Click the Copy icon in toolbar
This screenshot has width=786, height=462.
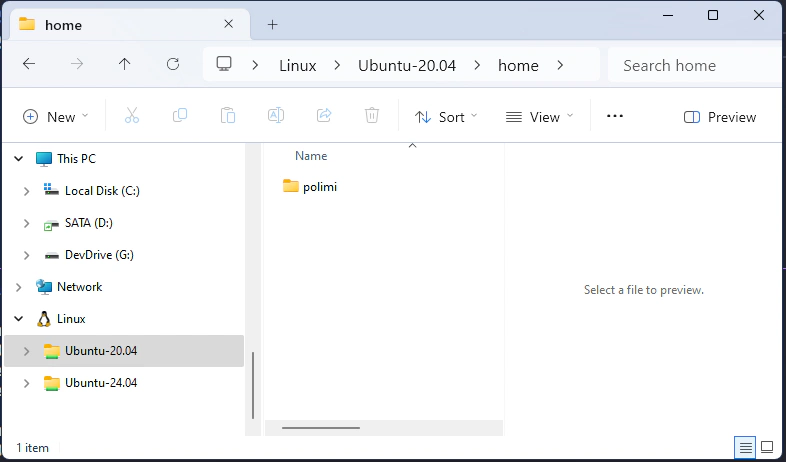click(x=180, y=117)
